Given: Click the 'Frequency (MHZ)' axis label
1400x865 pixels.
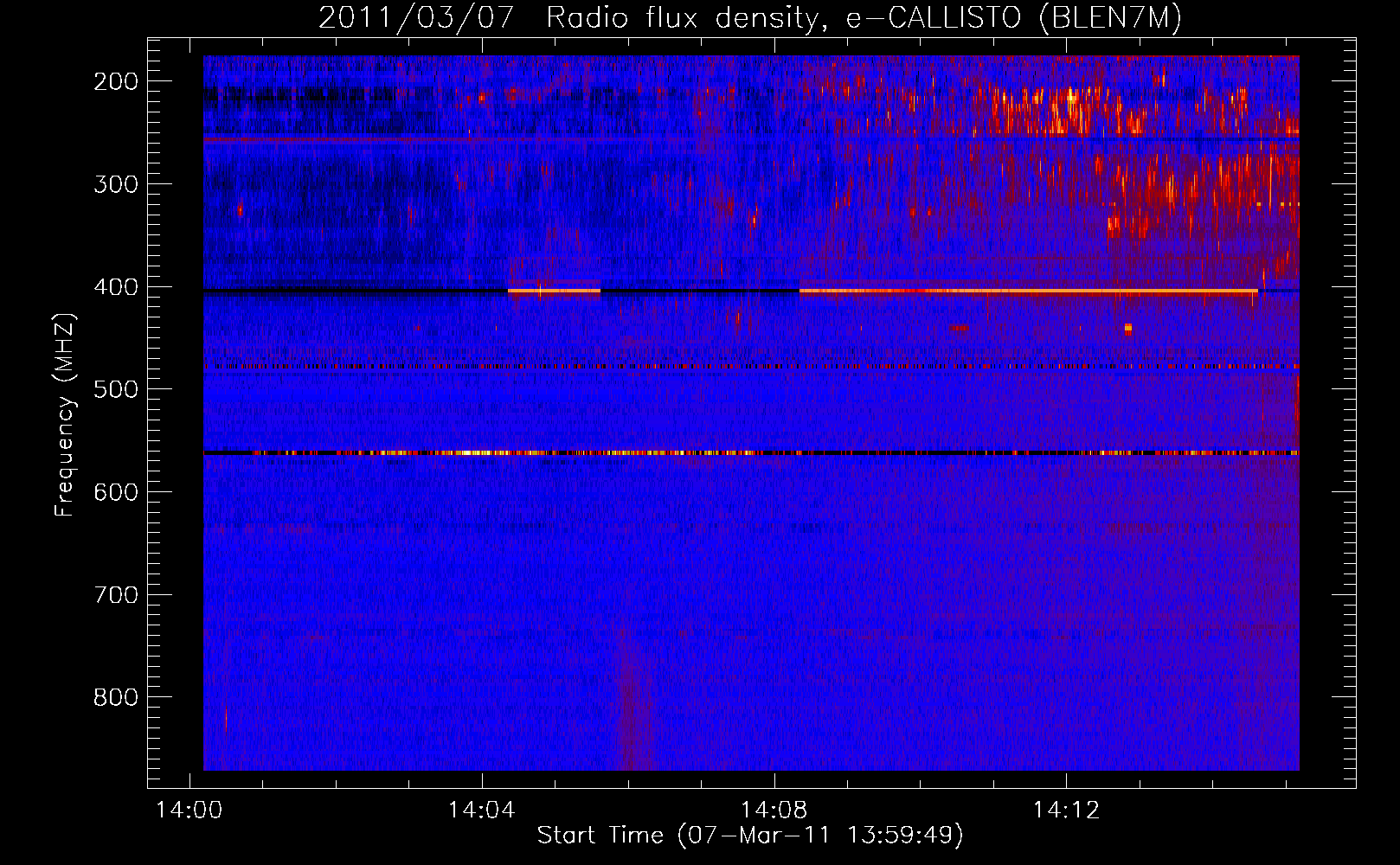Looking at the screenshot, I should (x=65, y=415).
